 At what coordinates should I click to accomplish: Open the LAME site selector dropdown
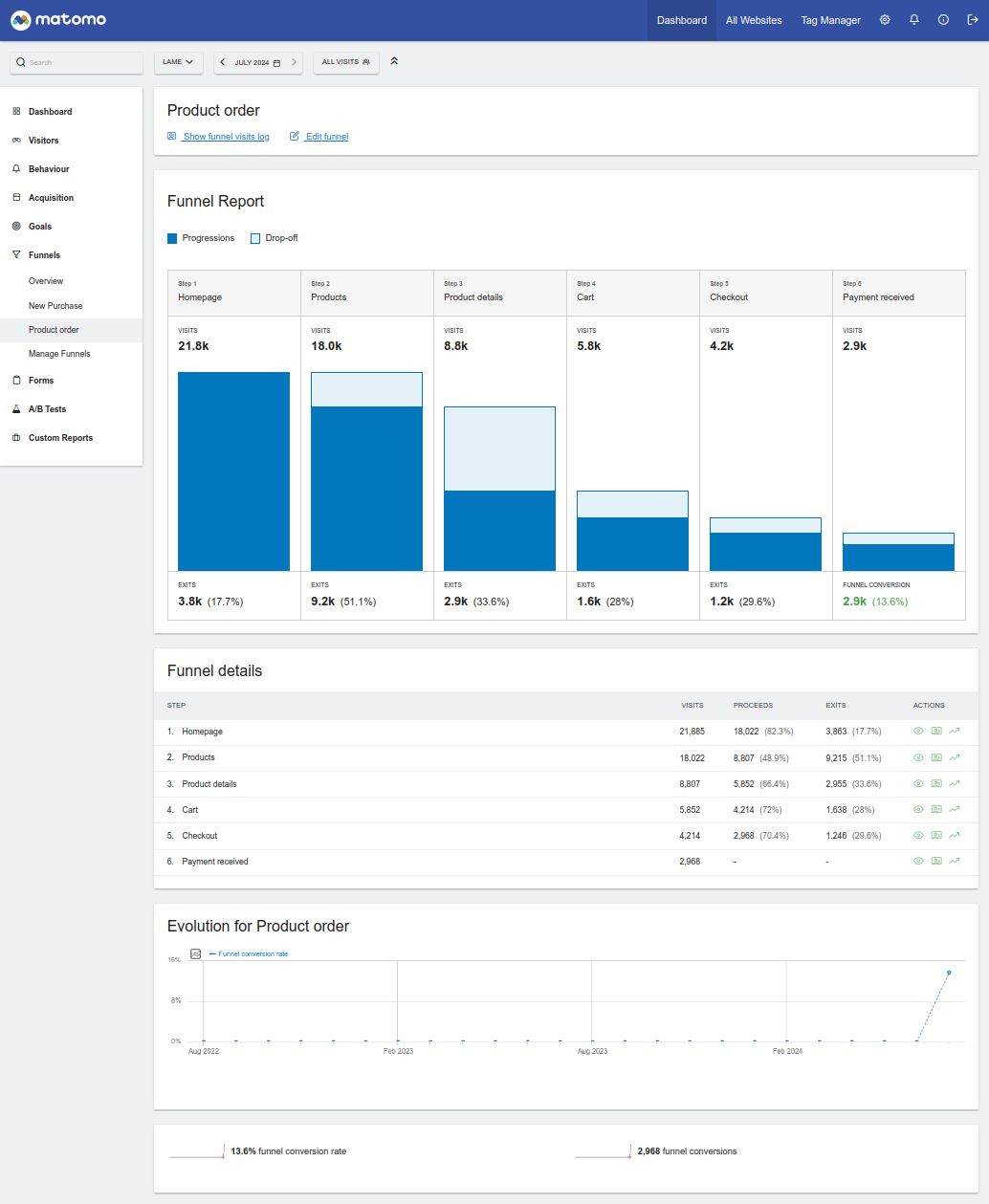point(178,61)
